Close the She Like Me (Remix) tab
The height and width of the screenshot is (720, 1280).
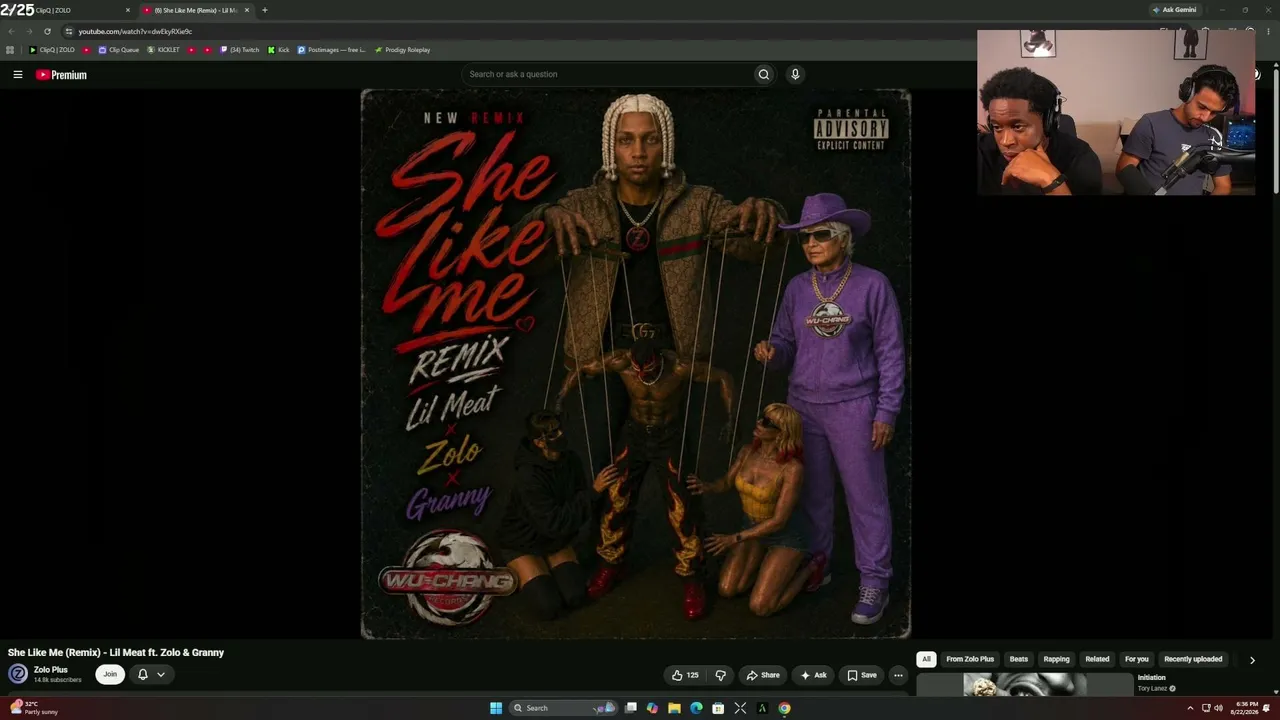pos(247,10)
